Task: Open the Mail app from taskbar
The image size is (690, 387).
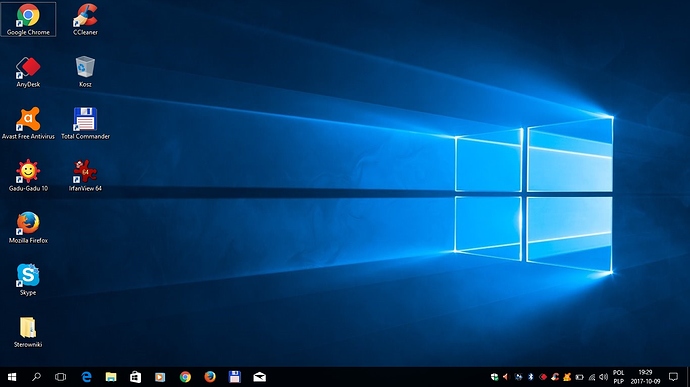Action: point(260,377)
